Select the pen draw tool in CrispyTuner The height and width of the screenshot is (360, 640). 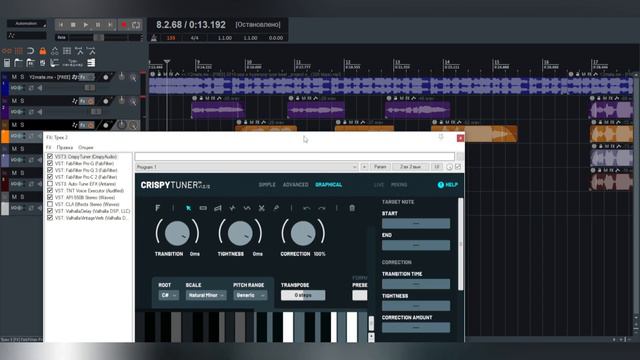[276, 208]
